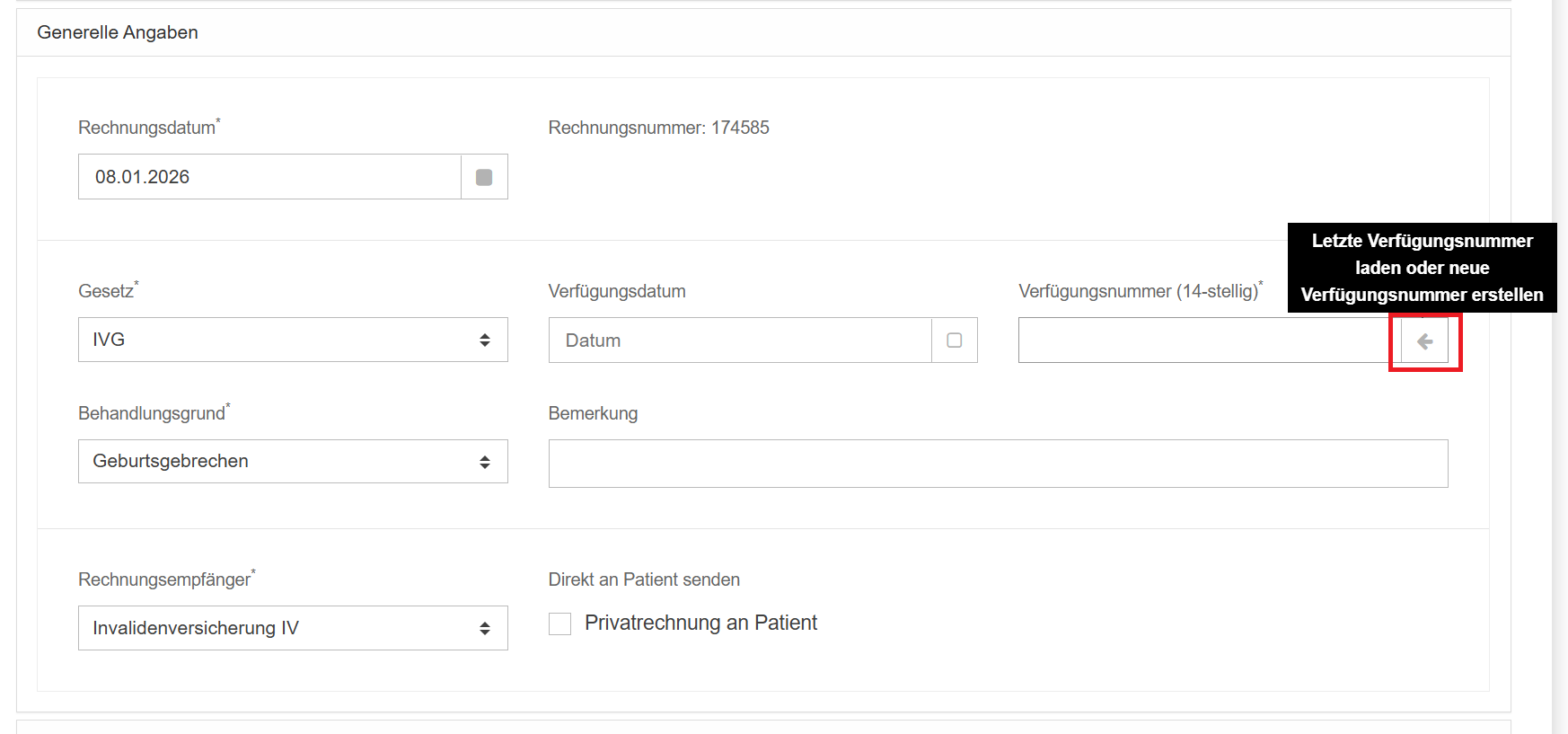The width and height of the screenshot is (1568, 734).
Task: Click the Verfügungsnummer (14-stellig) label
Action: point(1138,291)
